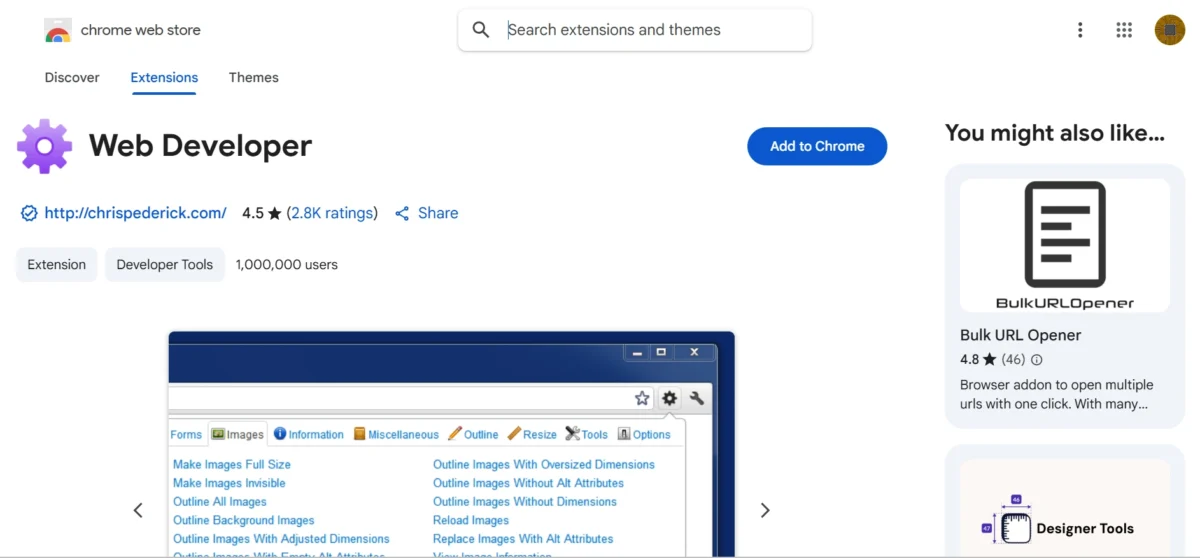Image resolution: width=1200 pixels, height=558 pixels.
Task: Click the Chrome Web Store logo
Action: 58,30
